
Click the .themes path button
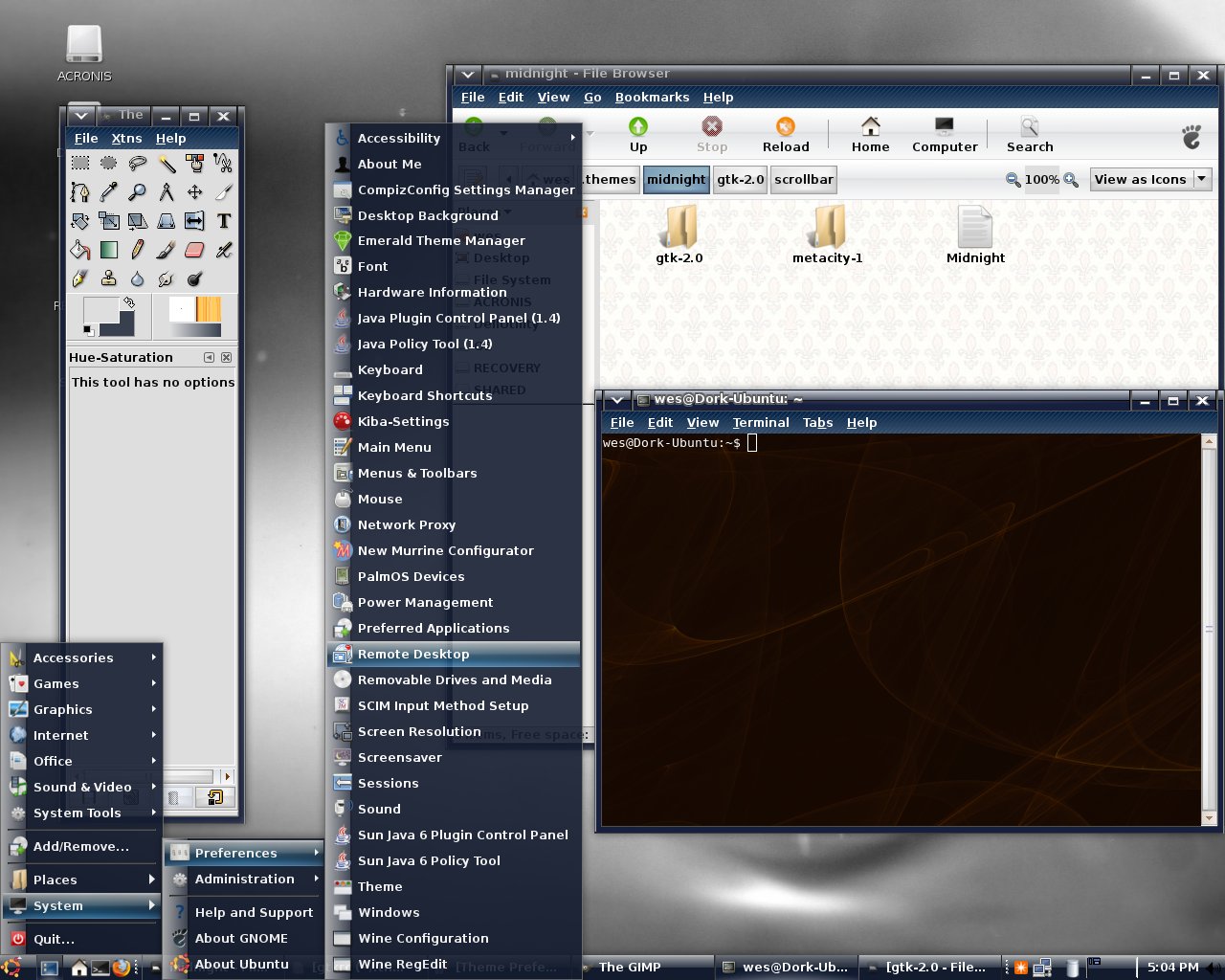click(609, 179)
